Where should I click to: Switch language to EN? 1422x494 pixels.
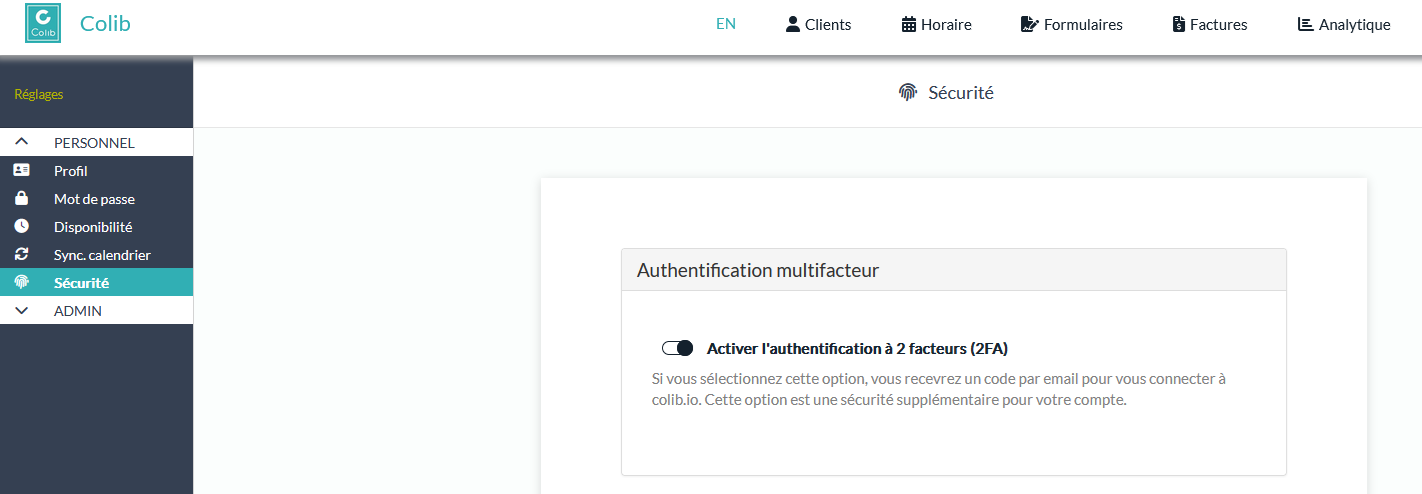click(x=726, y=24)
